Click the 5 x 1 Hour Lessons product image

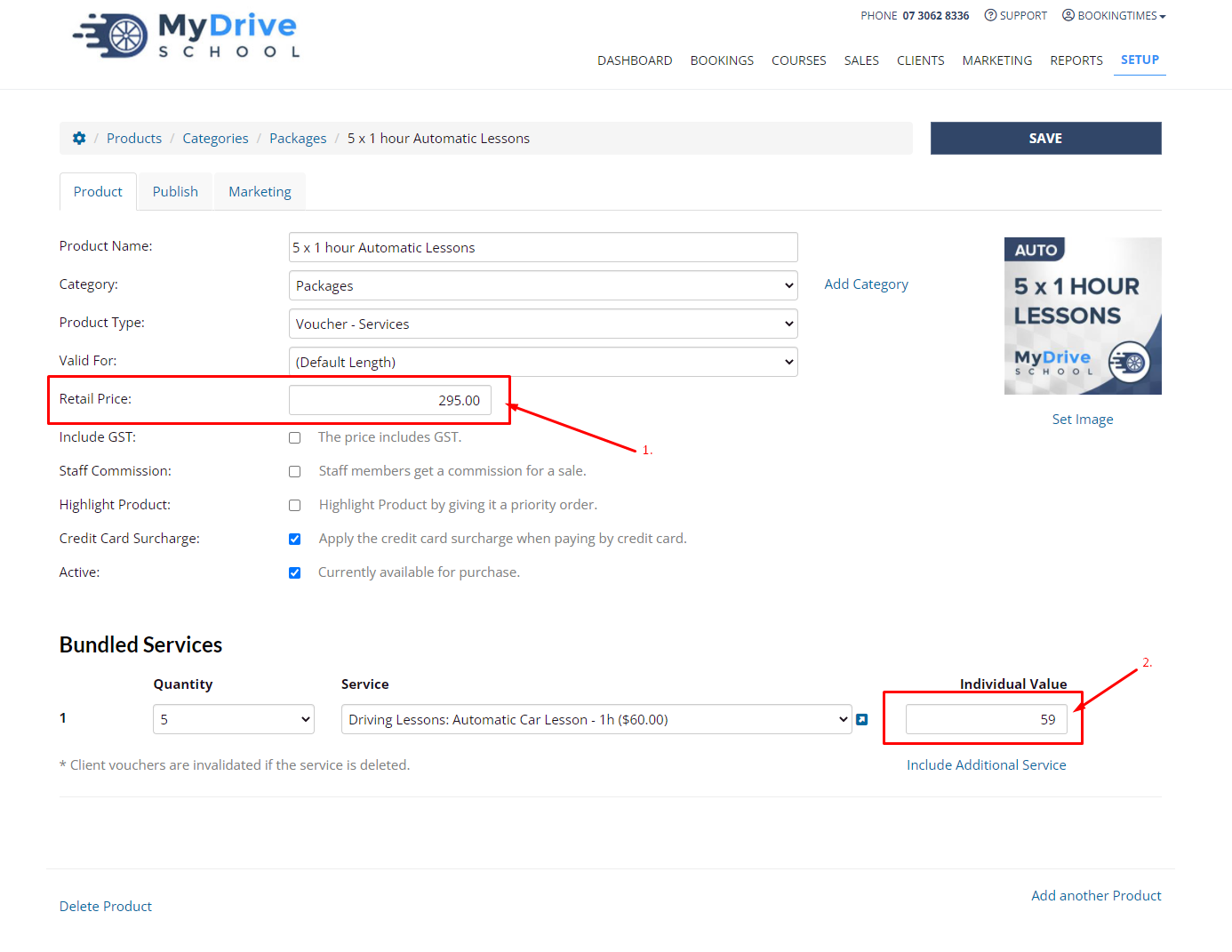pos(1083,316)
